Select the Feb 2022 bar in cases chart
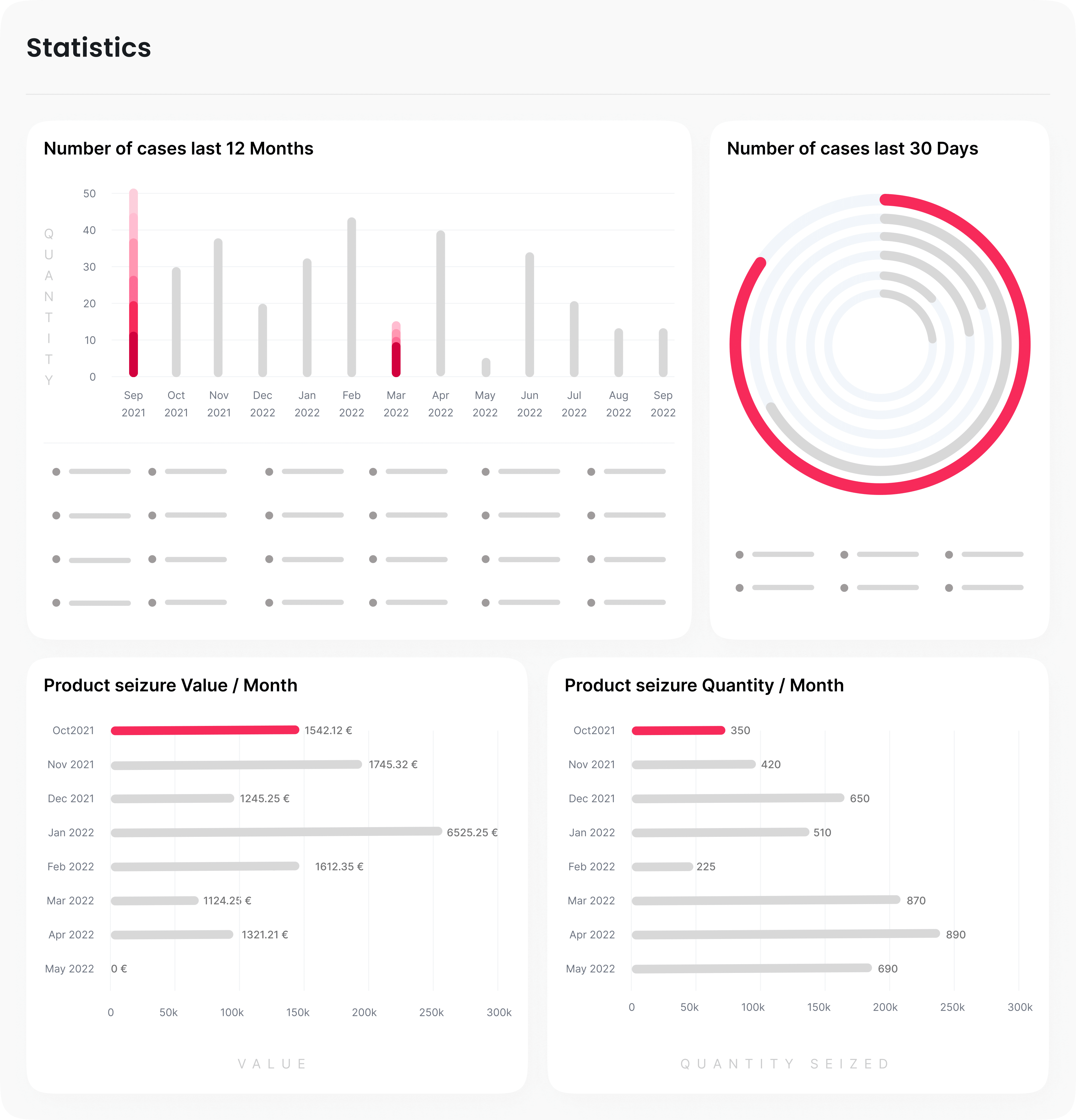The image size is (1076, 1120). [x=352, y=297]
